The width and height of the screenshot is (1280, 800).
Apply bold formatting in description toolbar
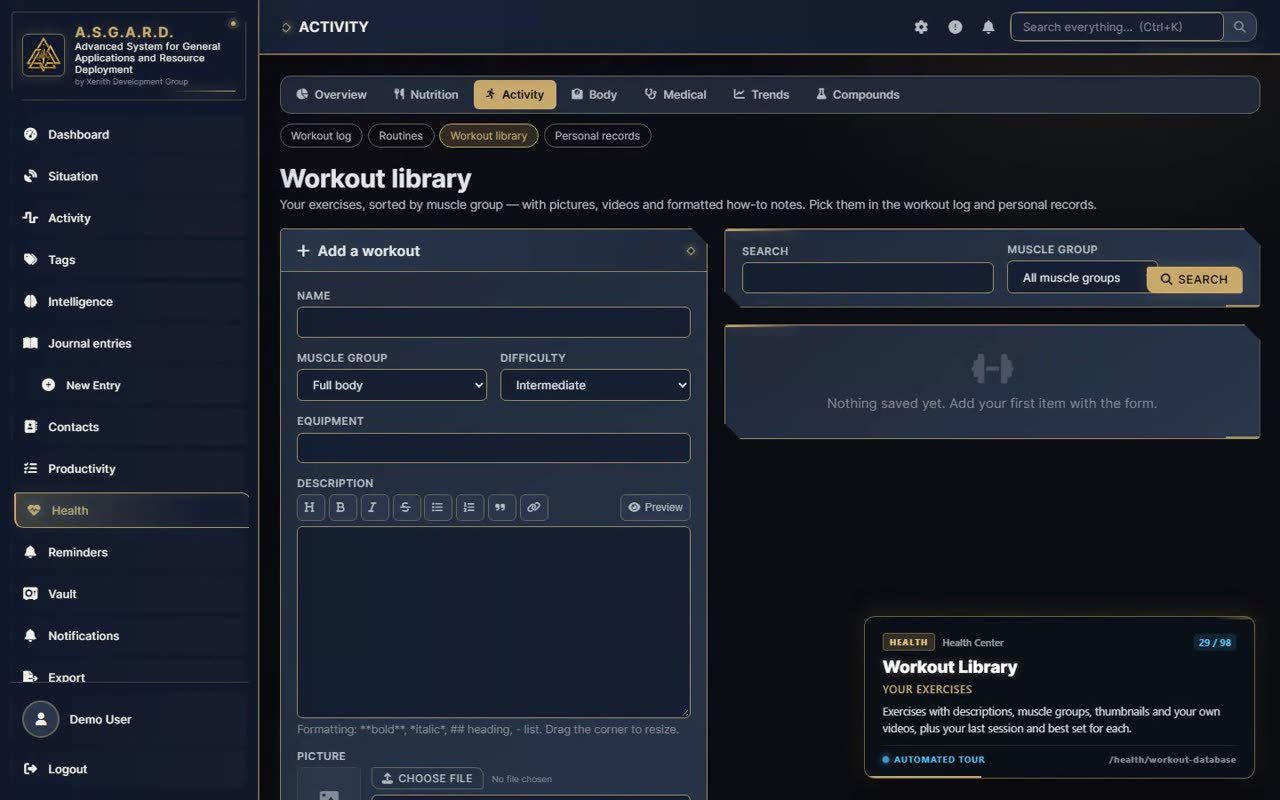(x=341, y=507)
